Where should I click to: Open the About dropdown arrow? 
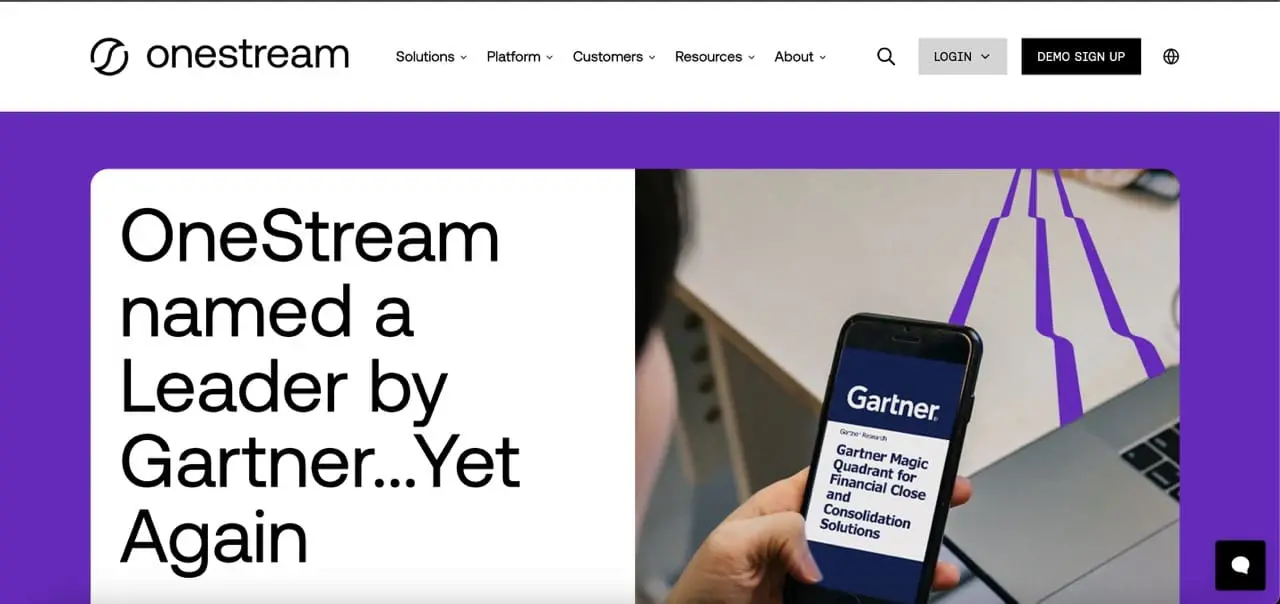pyautogui.click(x=823, y=58)
